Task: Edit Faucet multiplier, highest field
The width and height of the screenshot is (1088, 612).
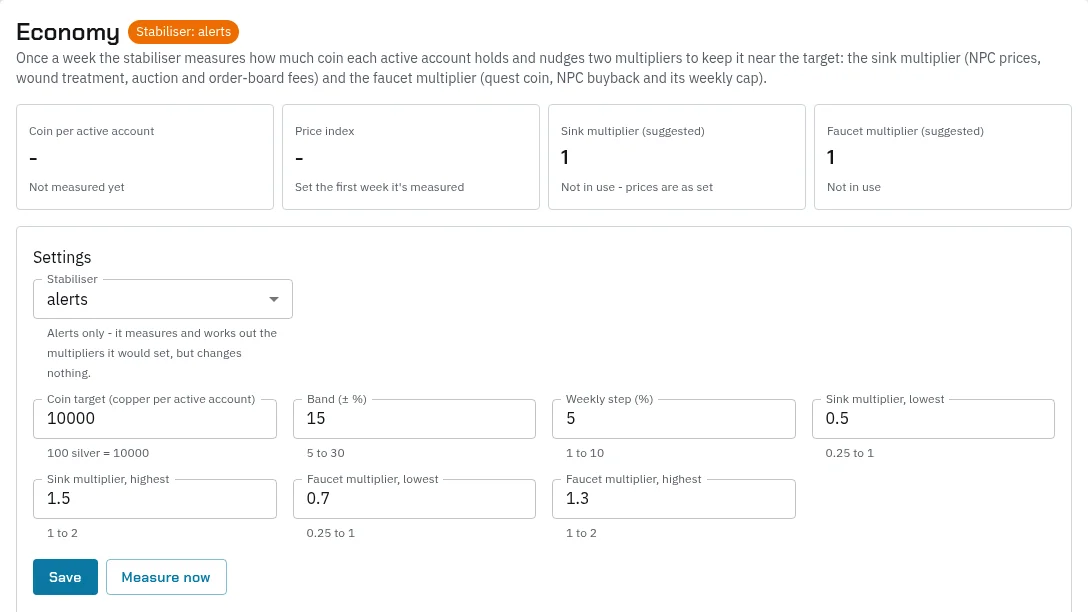Action: [674, 498]
